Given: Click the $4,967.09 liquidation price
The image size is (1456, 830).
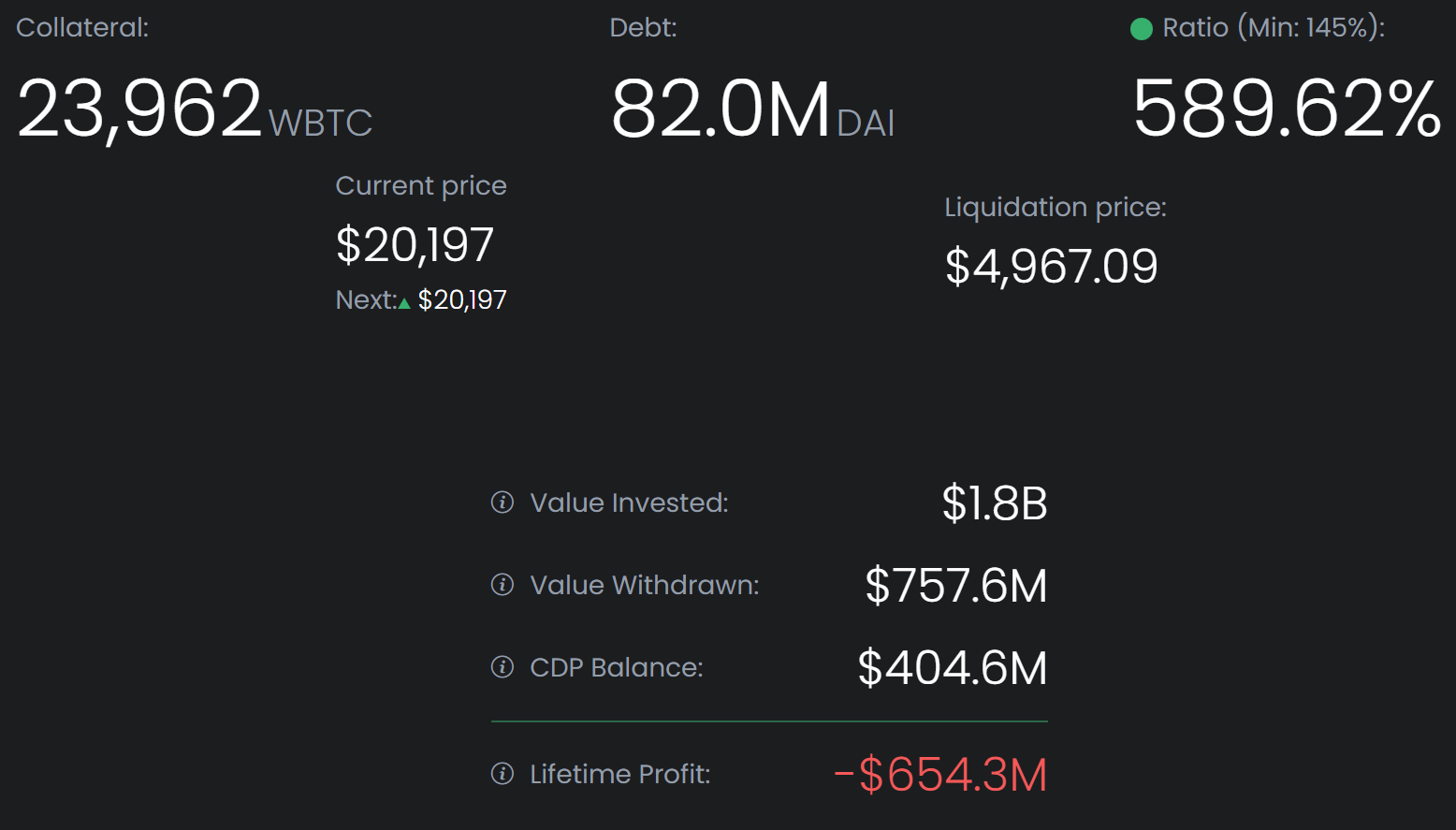Looking at the screenshot, I should [1051, 267].
